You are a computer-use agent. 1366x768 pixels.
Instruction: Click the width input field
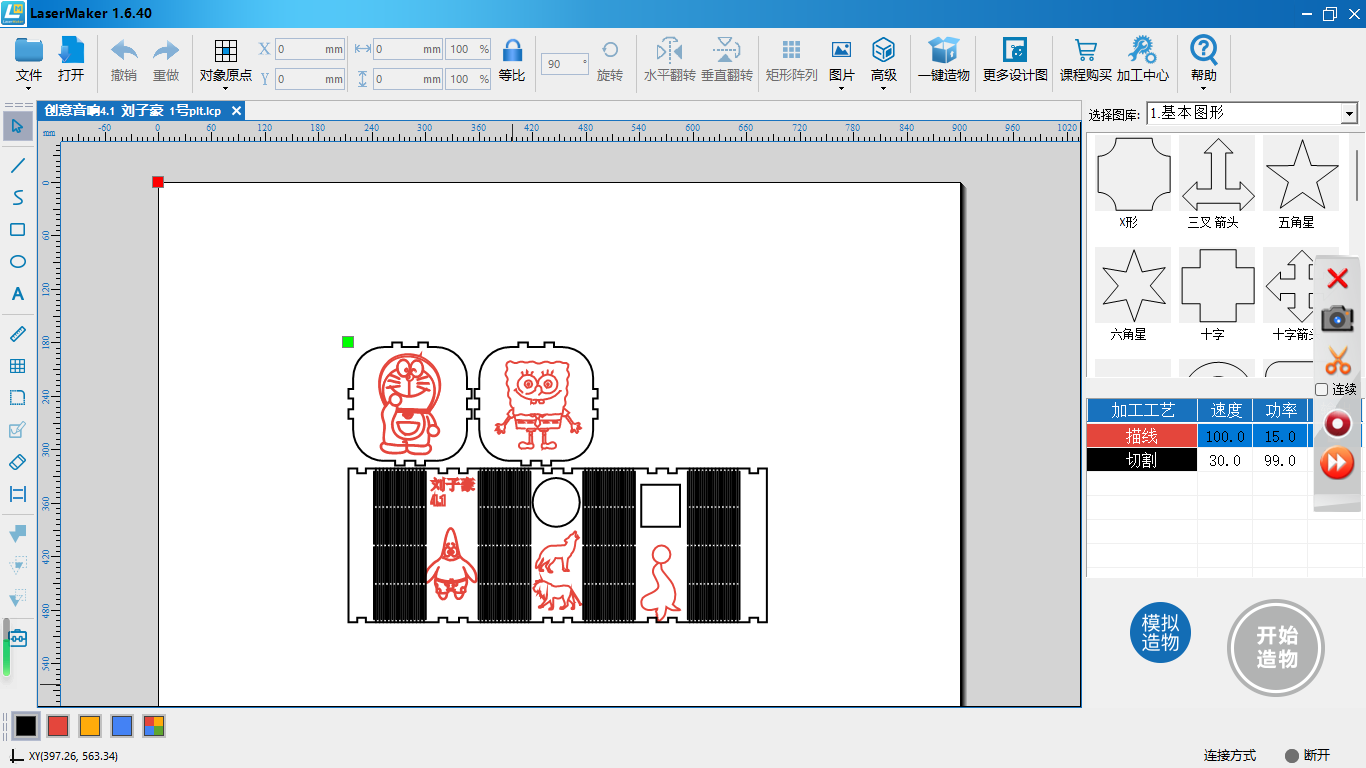pyautogui.click(x=408, y=48)
